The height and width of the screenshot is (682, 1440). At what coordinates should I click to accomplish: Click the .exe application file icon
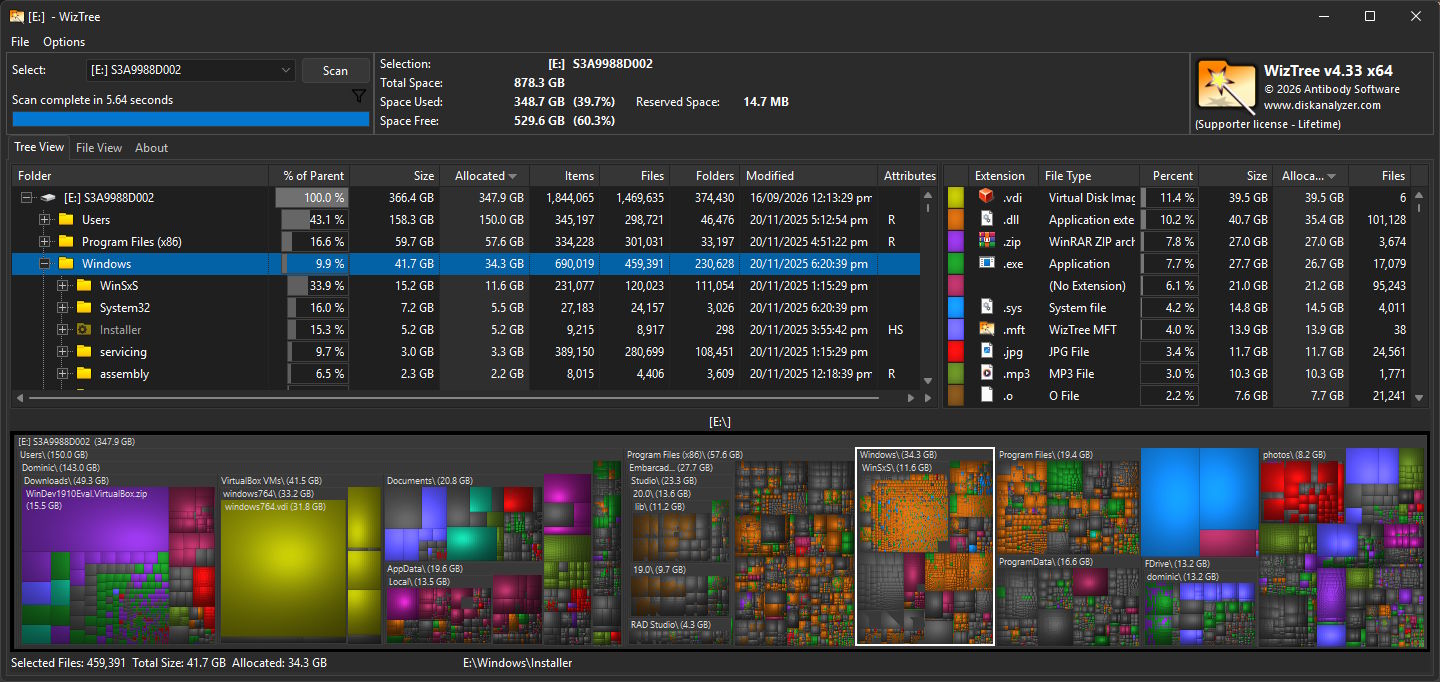(x=986, y=263)
